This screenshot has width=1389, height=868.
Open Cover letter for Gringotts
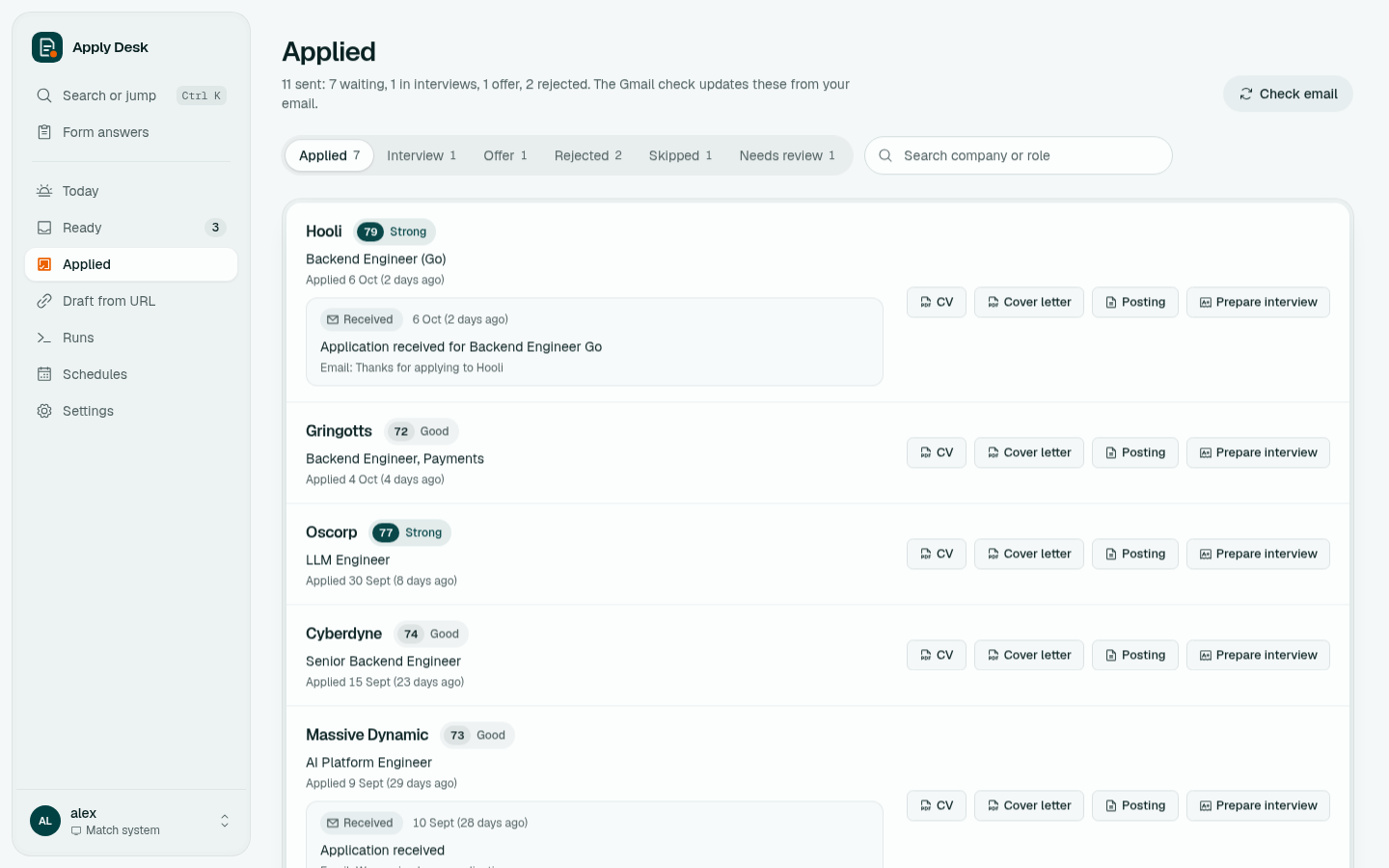point(1029,452)
